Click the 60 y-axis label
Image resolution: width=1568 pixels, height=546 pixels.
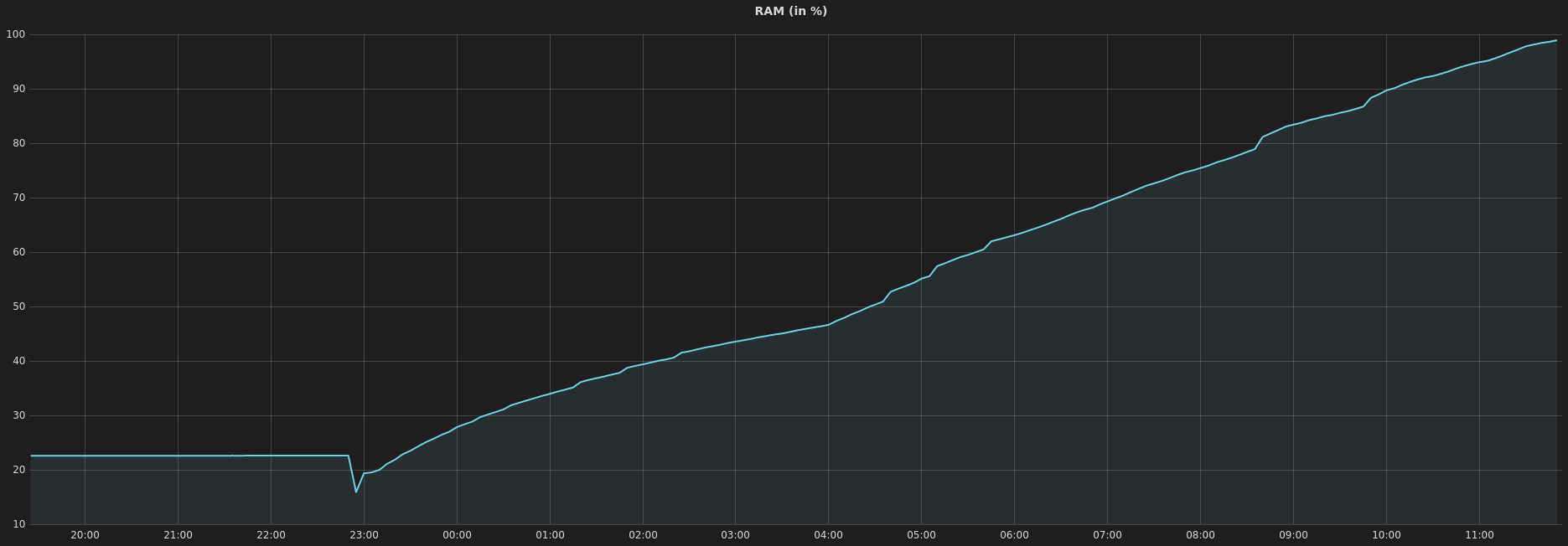[18, 252]
